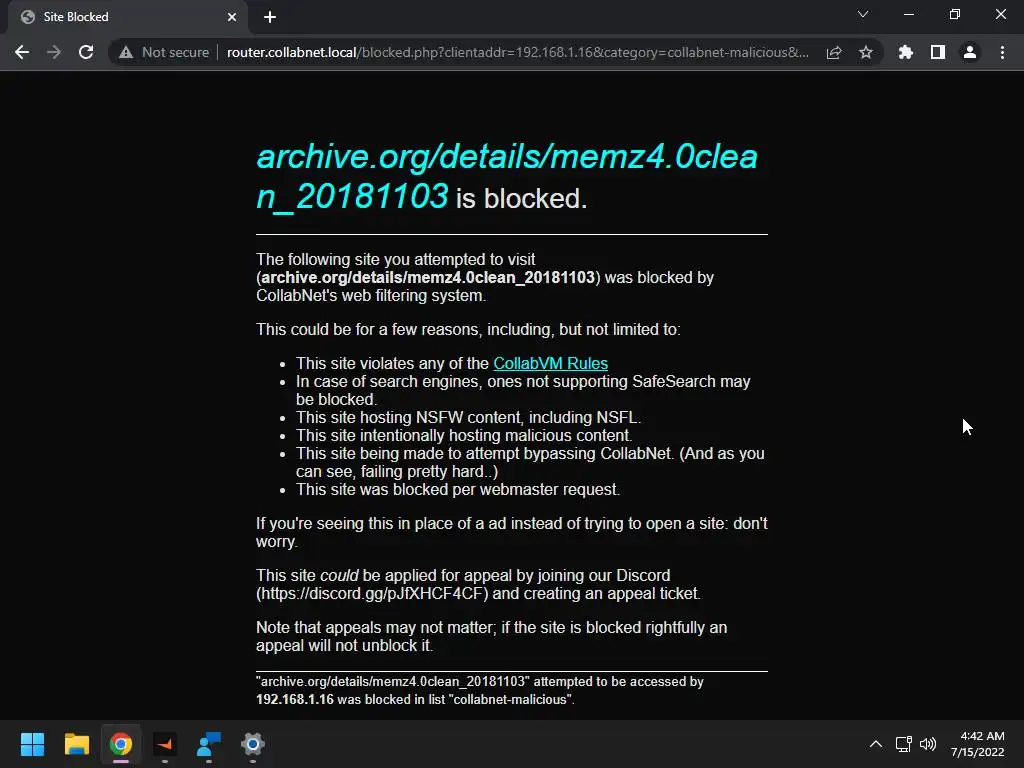Open the Not secure site info warning
This screenshot has width=1024, height=768.
(x=164, y=52)
